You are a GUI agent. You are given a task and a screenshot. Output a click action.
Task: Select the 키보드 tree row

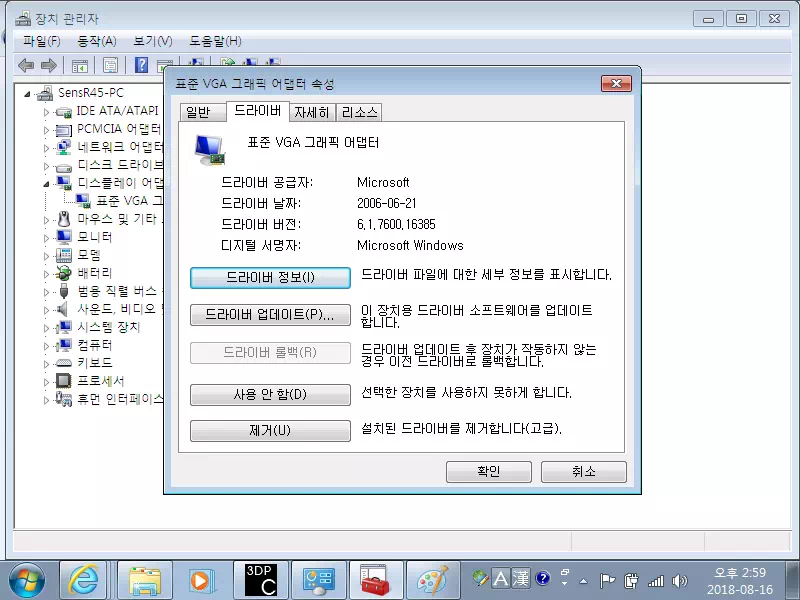94,363
